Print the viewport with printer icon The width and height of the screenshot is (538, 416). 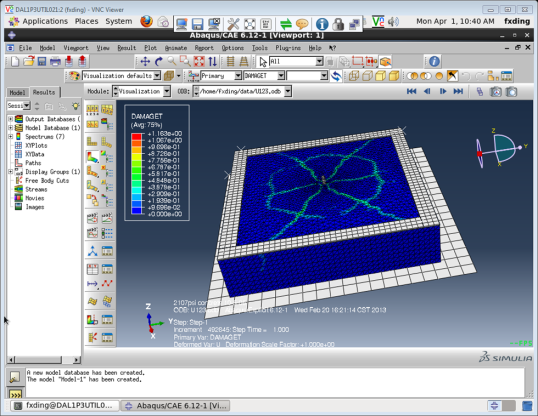[x=55, y=61]
